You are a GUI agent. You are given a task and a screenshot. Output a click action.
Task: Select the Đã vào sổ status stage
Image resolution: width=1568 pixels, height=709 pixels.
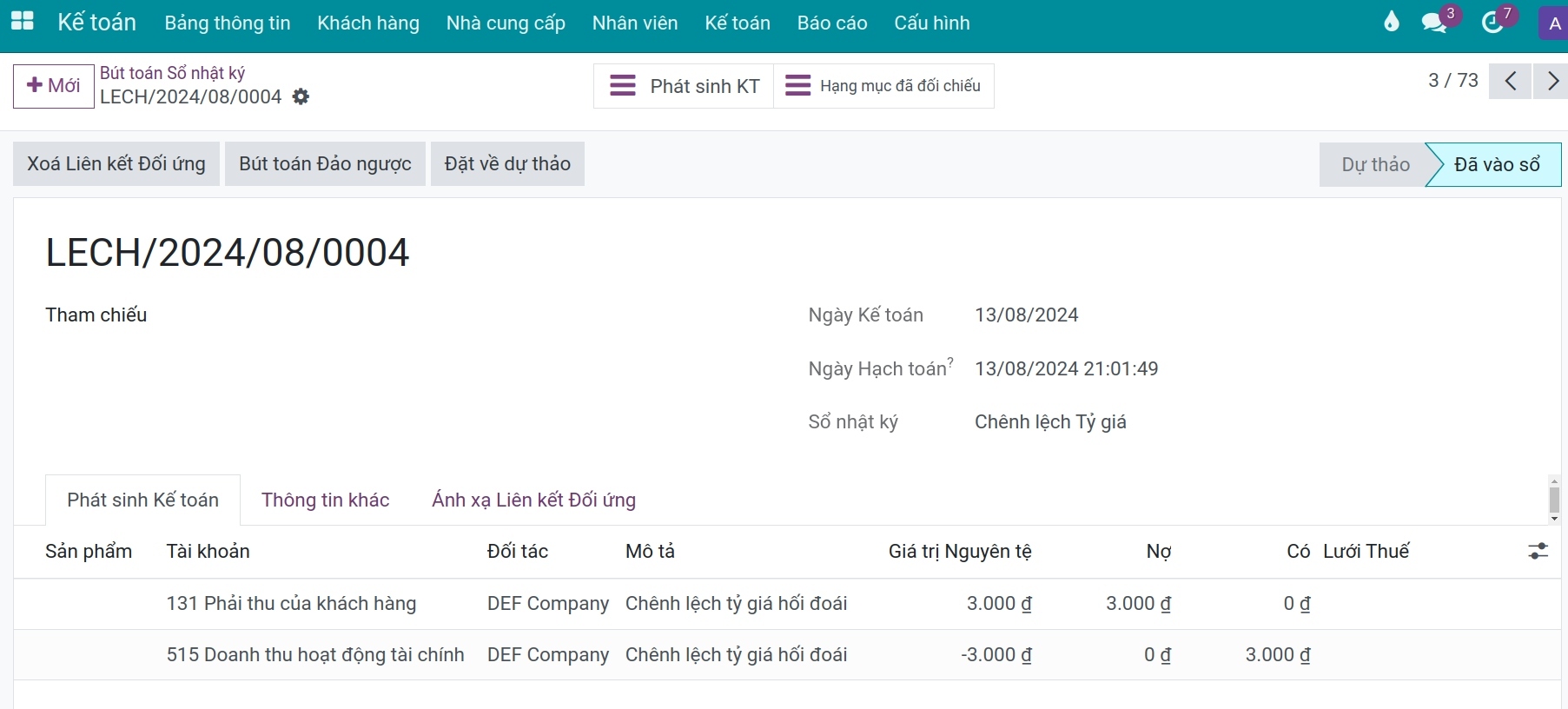click(x=1496, y=165)
